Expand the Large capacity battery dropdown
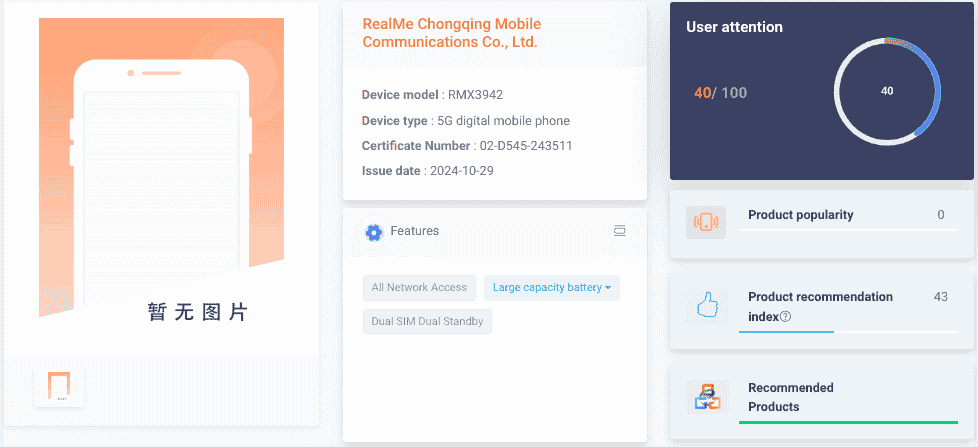 552,288
